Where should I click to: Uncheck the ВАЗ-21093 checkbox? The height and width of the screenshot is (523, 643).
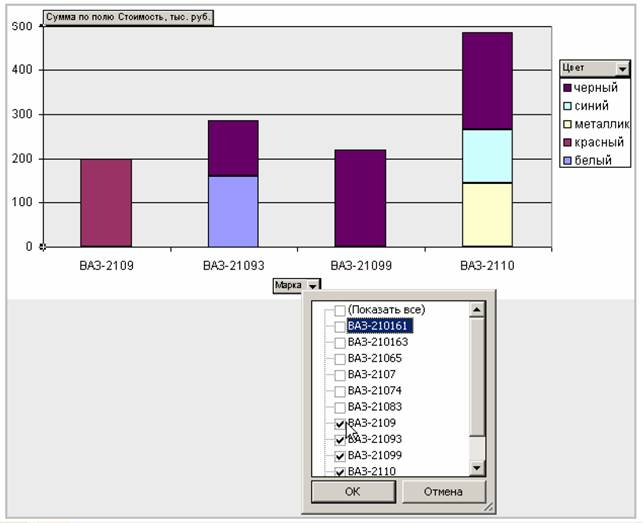(x=340, y=440)
